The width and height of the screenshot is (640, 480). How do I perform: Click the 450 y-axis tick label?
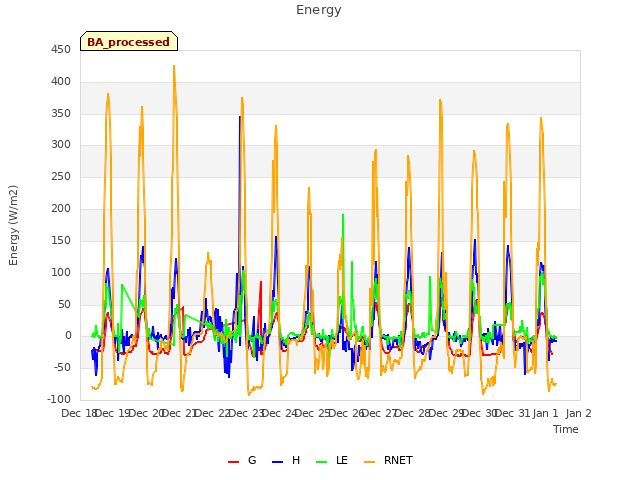coord(61,50)
